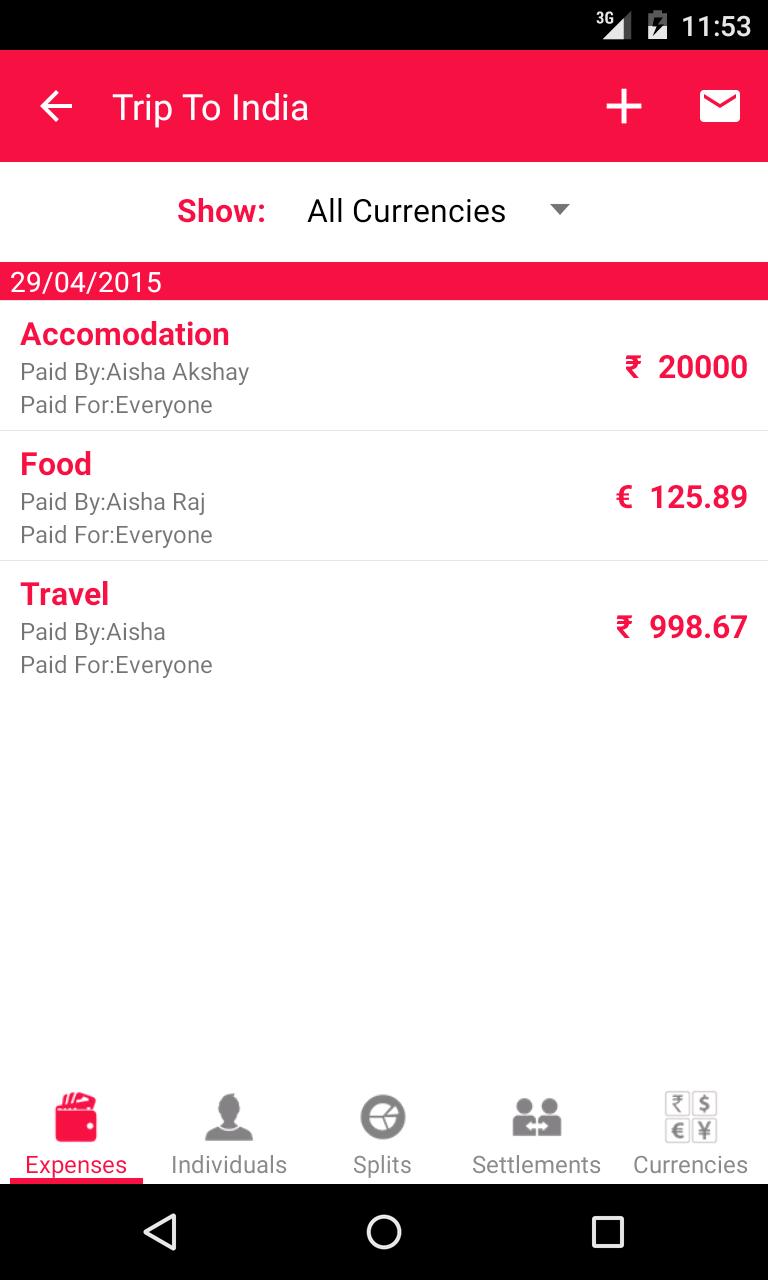Image resolution: width=768 pixels, height=1280 pixels.
Task: Tap the back arrow icon
Action: pyautogui.click(x=56, y=107)
